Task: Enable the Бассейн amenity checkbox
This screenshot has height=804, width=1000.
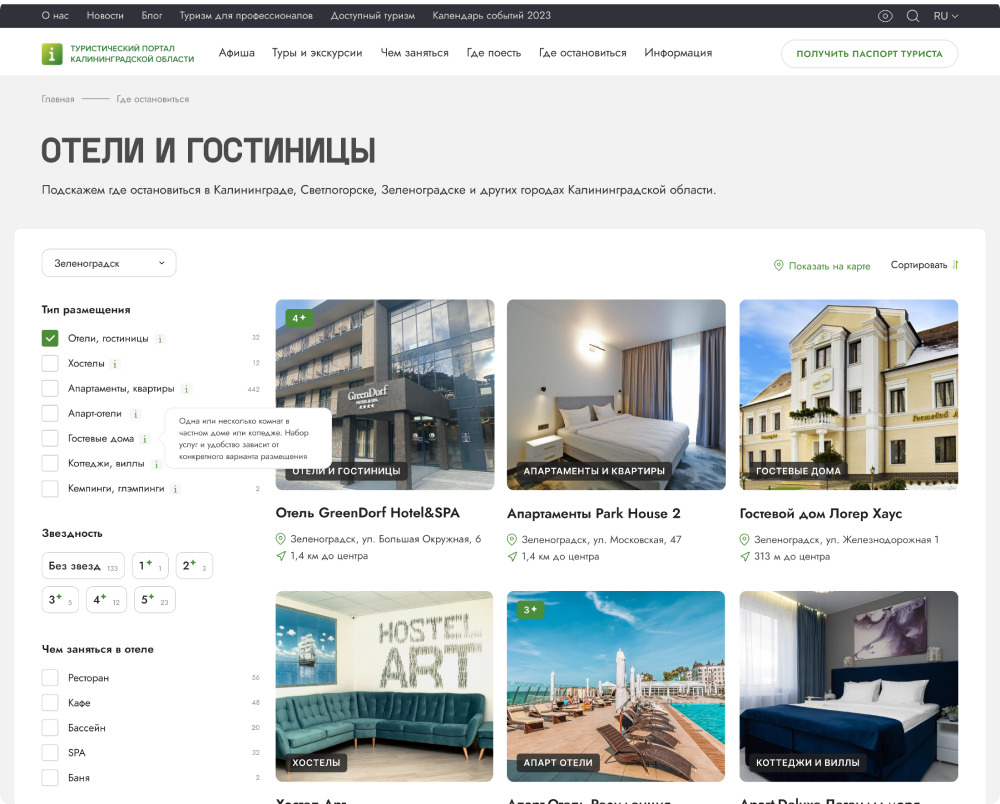Action: point(50,727)
